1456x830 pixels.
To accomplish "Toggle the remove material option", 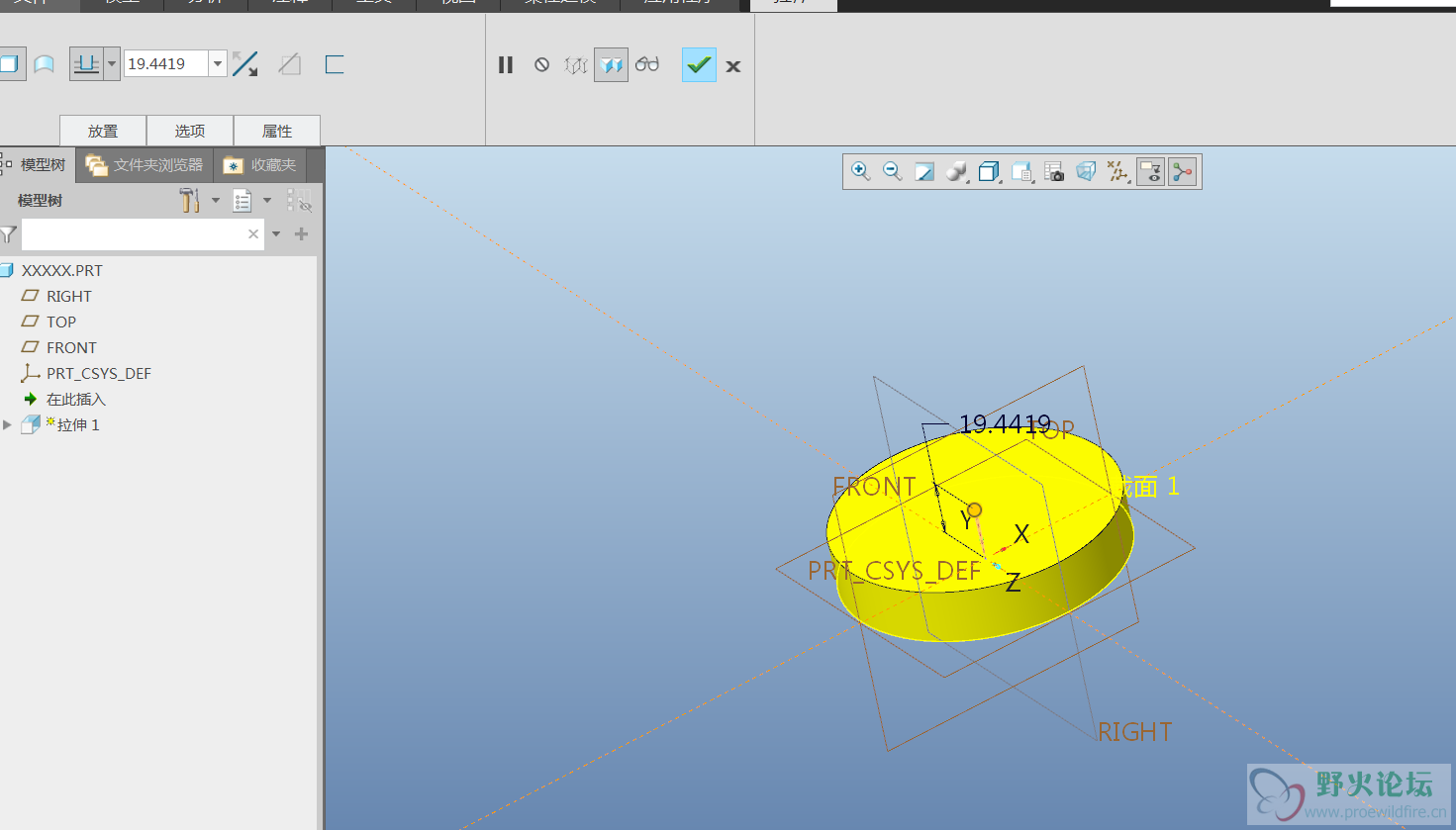I will (290, 65).
